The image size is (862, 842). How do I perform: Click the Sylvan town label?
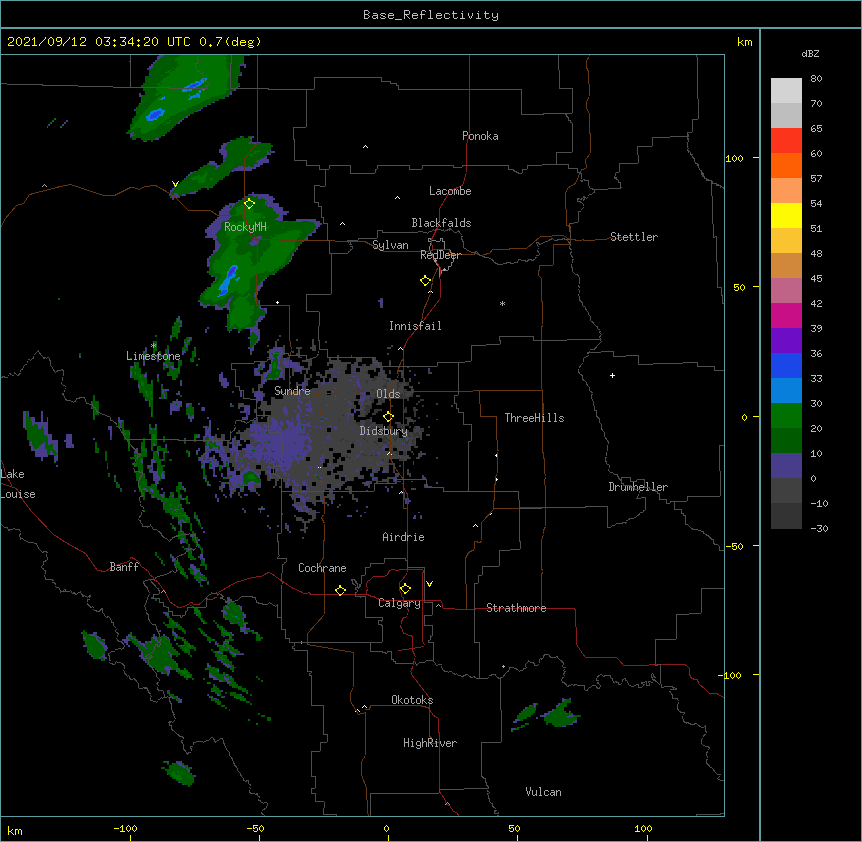(390, 245)
